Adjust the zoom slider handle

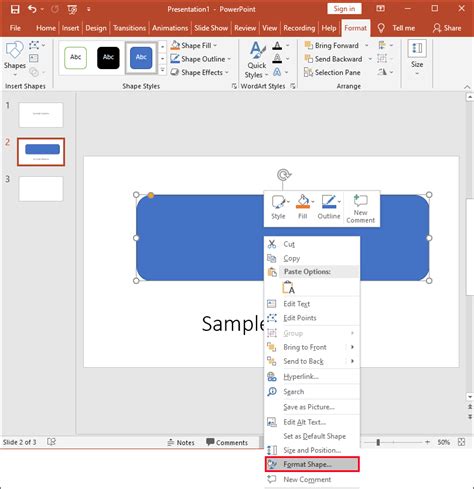pyautogui.click(x=378, y=442)
